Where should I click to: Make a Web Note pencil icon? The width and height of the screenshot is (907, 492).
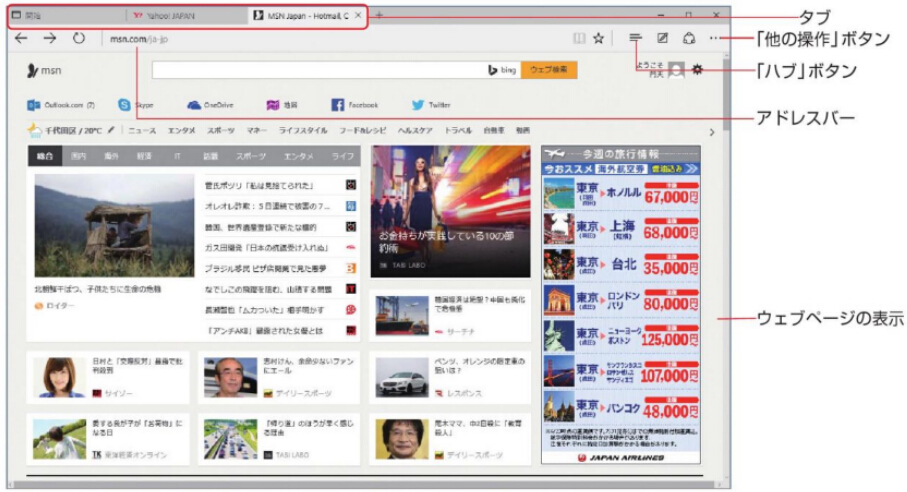click(662, 38)
